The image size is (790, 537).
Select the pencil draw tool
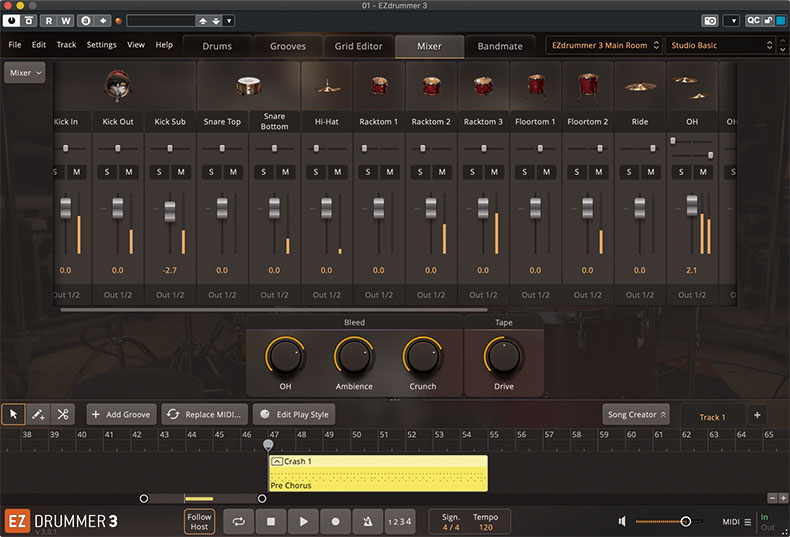38,414
